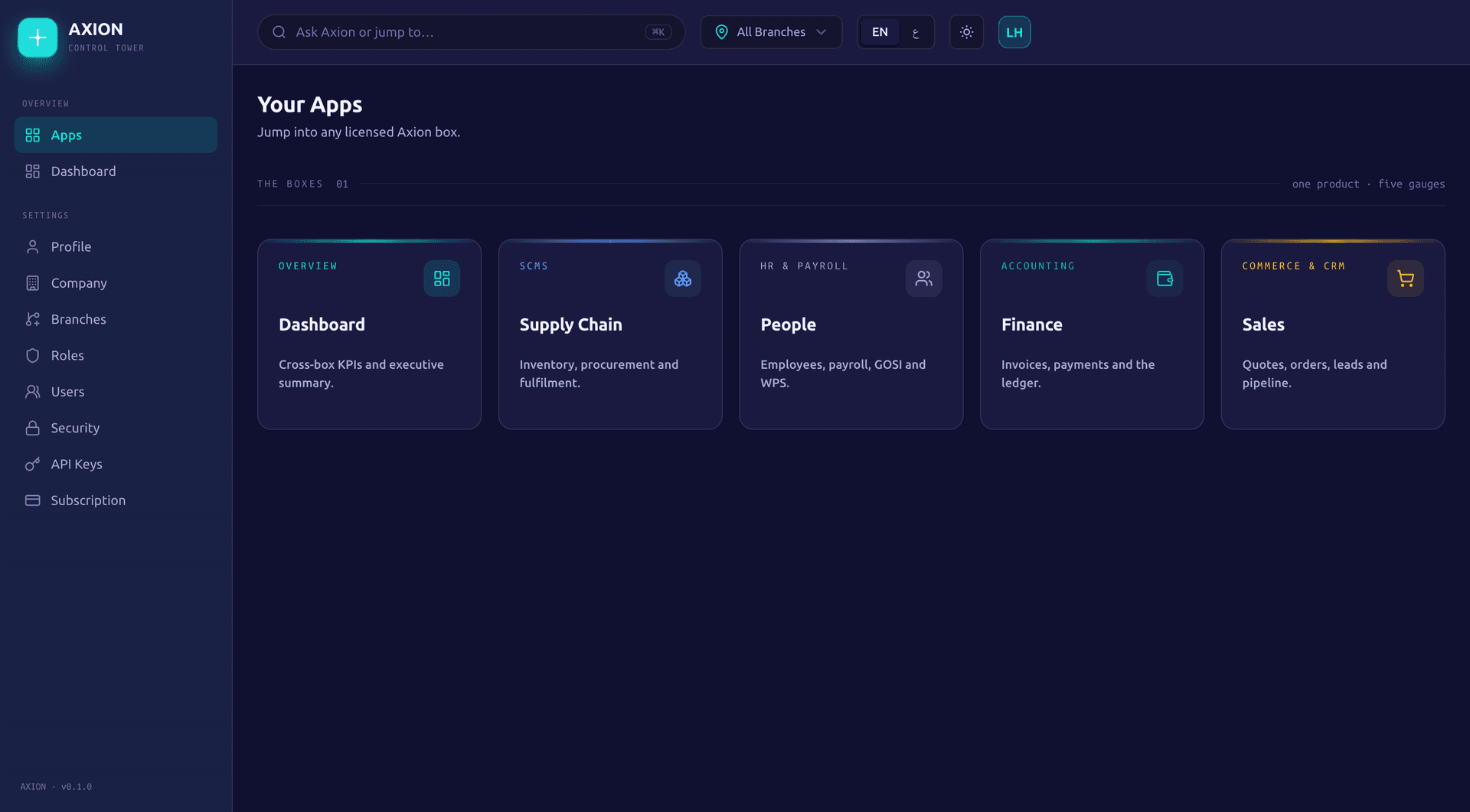Click the Subscription credit card icon
1470x812 pixels.
pyautogui.click(x=32, y=501)
